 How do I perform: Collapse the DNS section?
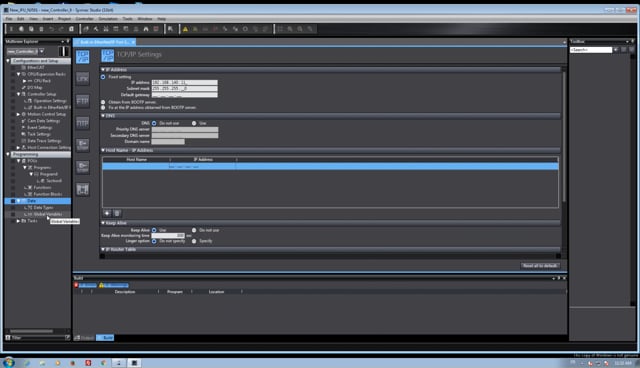[103, 116]
